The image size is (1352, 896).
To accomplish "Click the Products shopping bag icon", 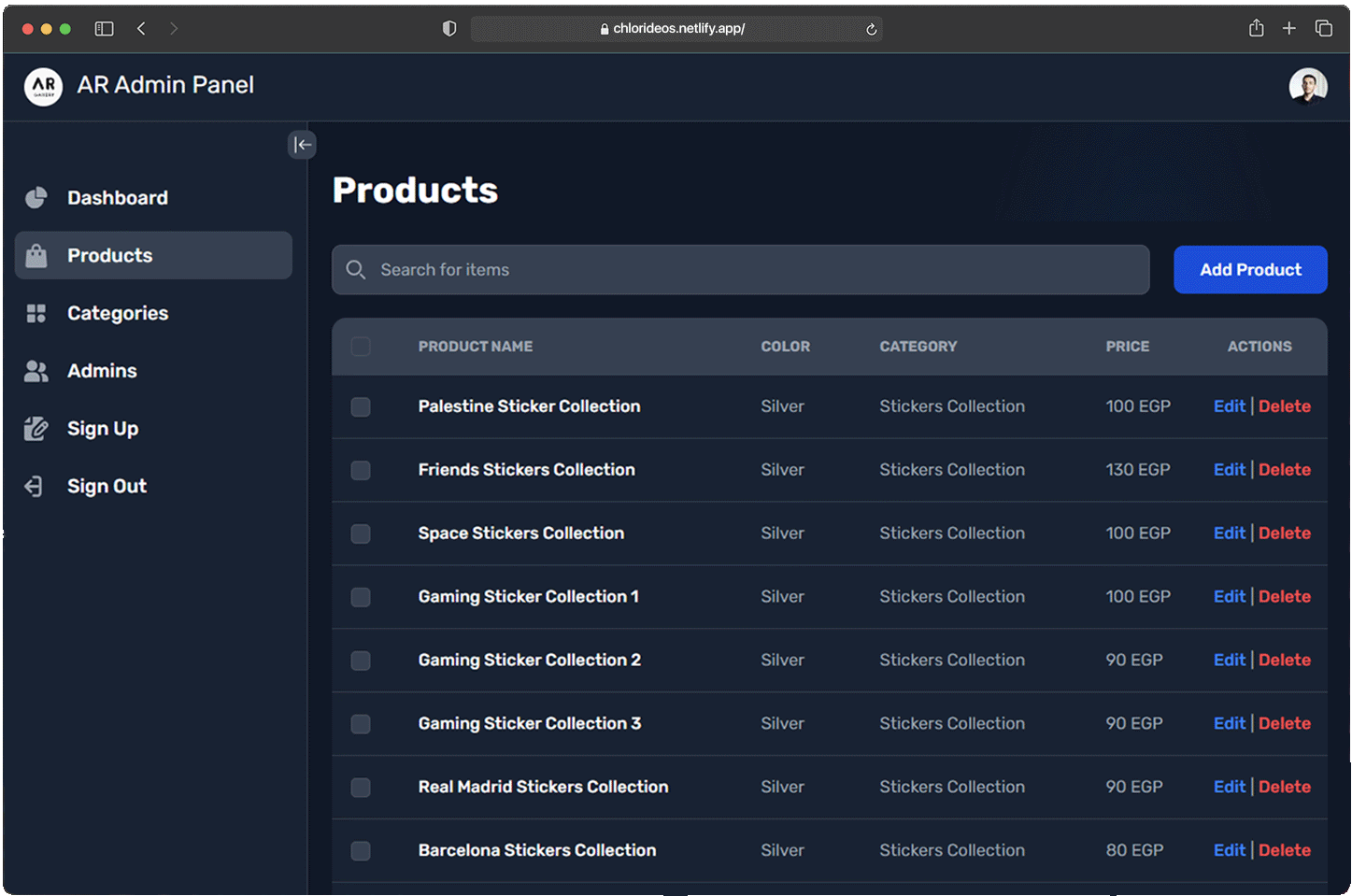I will [x=36, y=256].
